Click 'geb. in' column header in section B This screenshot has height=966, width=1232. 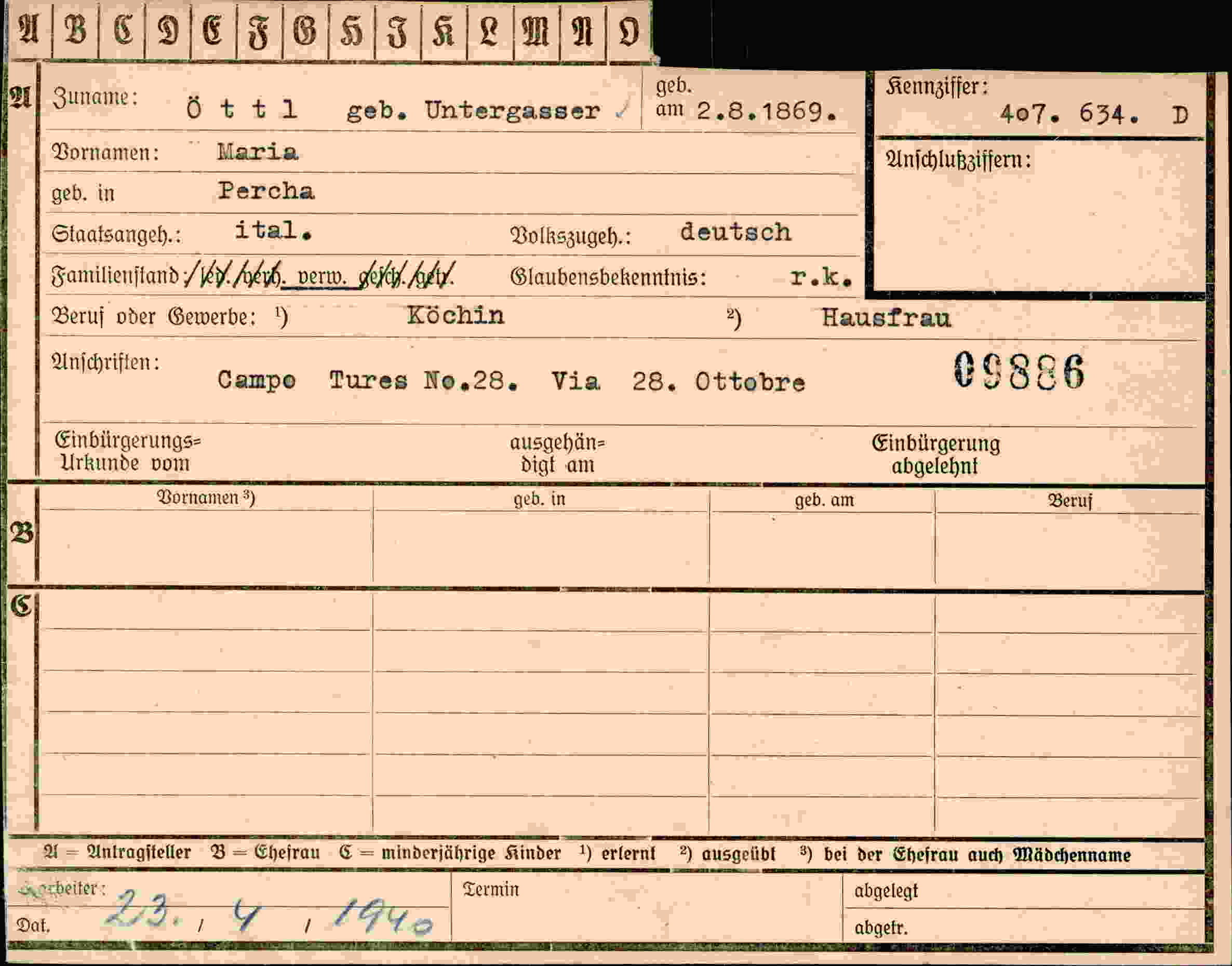pos(540,500)
